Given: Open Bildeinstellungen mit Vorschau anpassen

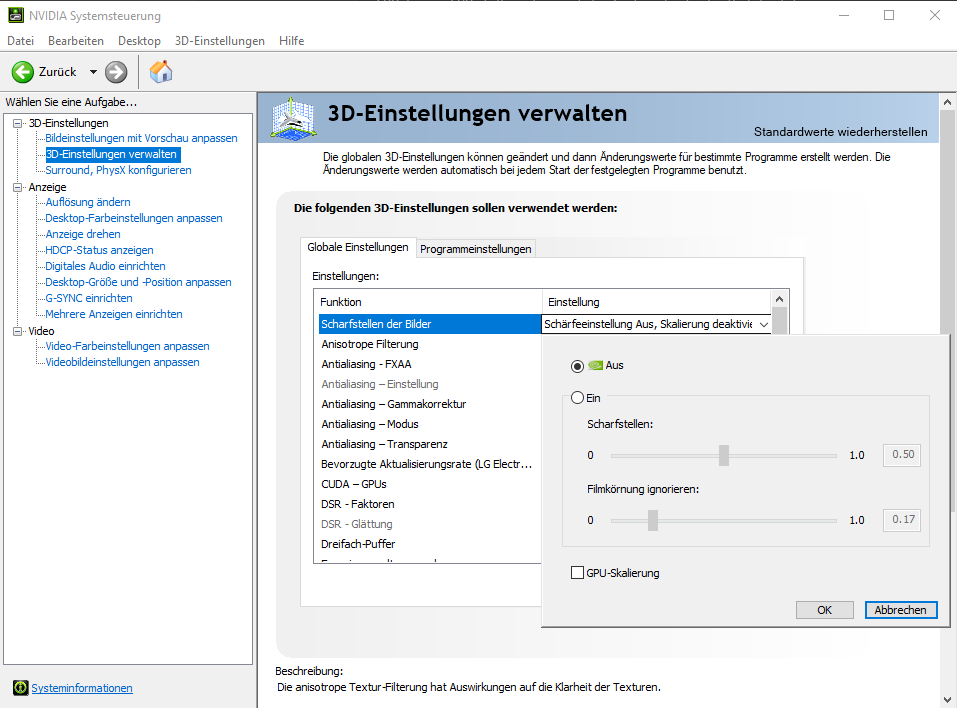Looking at the screenshot, I should click(141, 138).
